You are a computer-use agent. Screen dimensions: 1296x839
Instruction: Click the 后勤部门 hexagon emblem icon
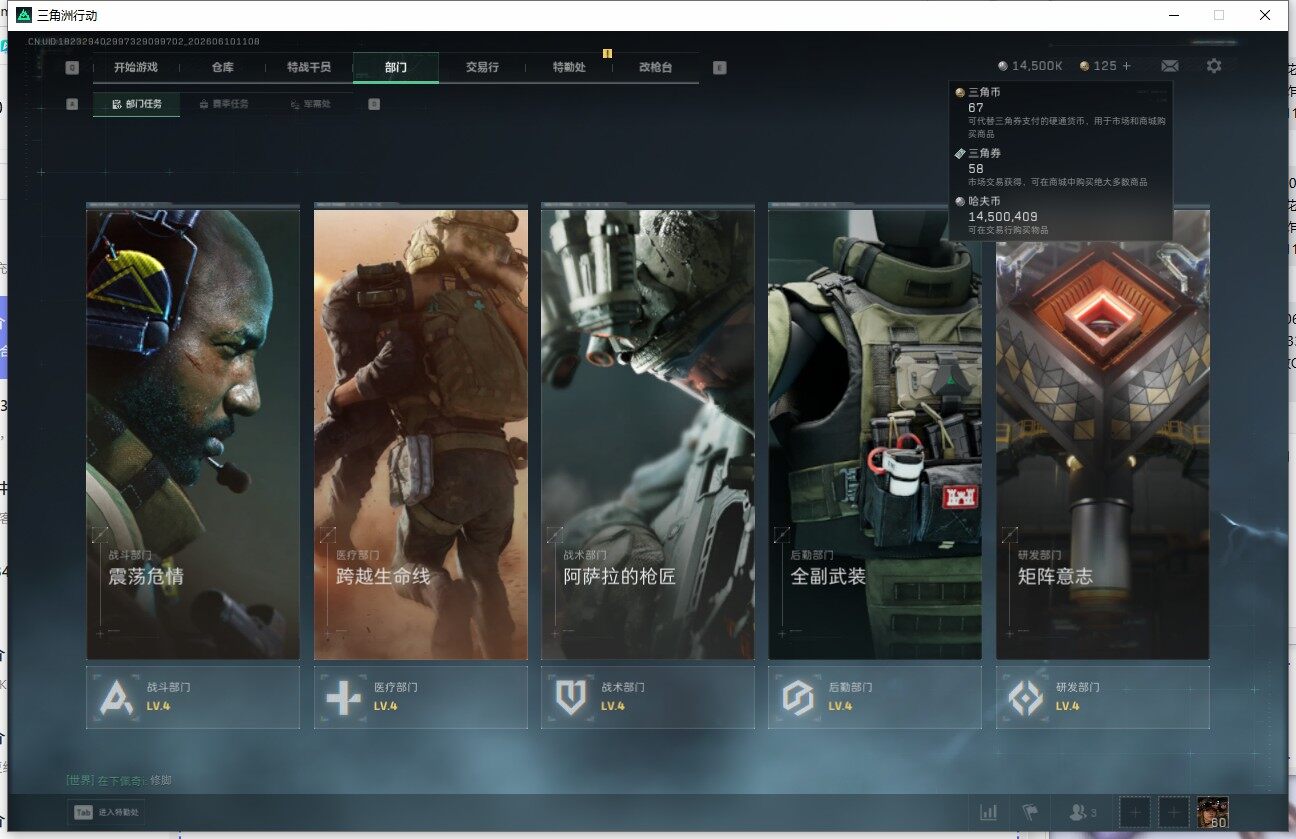[797, 697]
